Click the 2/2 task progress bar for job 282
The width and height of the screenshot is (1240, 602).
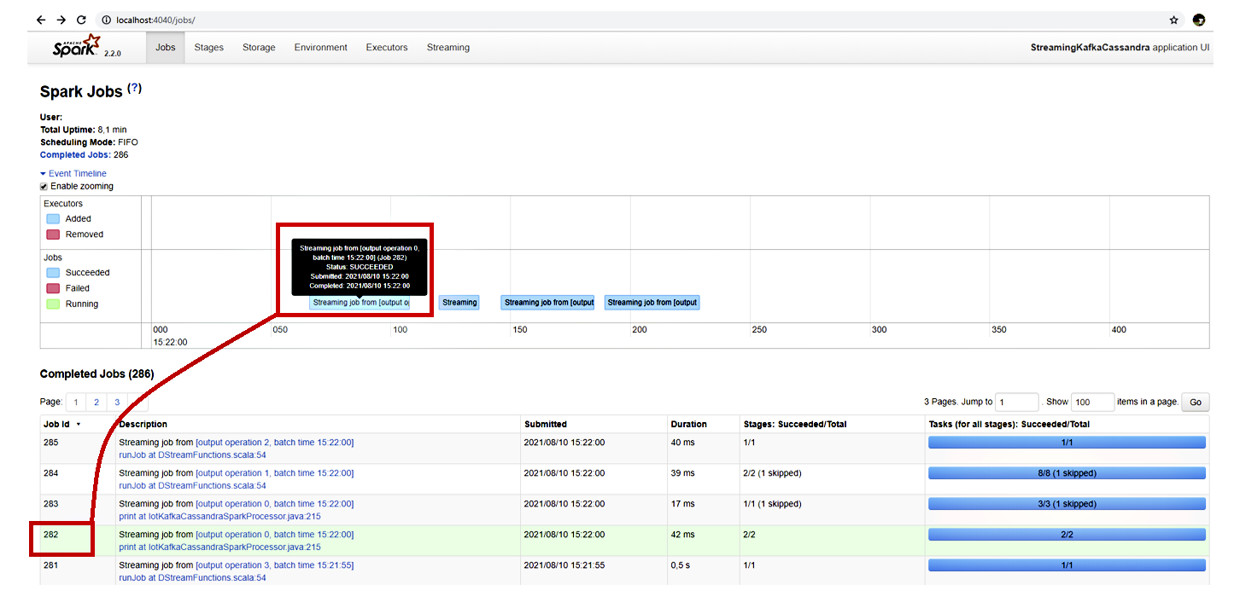coord(1067,535)
